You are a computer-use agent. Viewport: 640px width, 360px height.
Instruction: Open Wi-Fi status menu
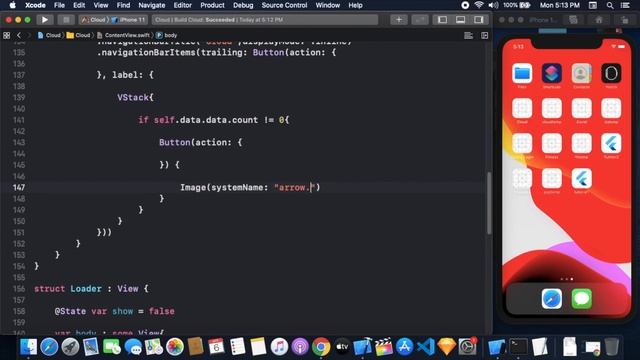(x=479, y=5)
